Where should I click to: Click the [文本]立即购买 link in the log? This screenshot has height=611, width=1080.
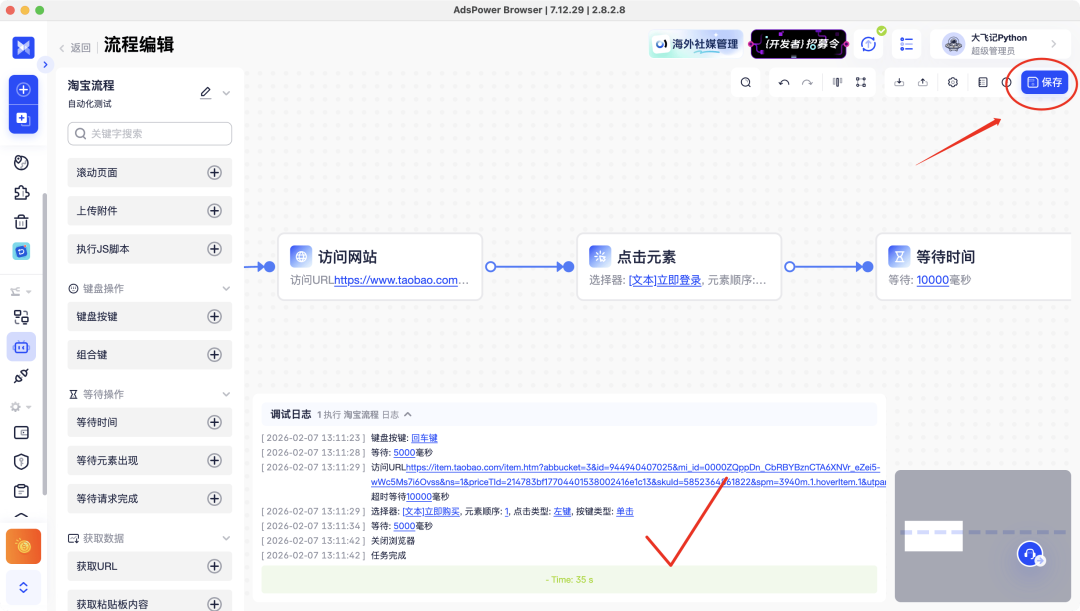click(x=431, y=511)
